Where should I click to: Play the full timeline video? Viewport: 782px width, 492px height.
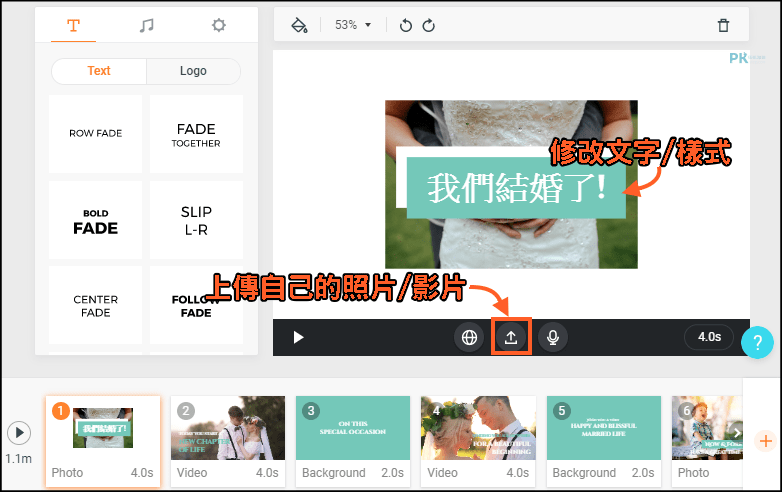coord(19,433)
